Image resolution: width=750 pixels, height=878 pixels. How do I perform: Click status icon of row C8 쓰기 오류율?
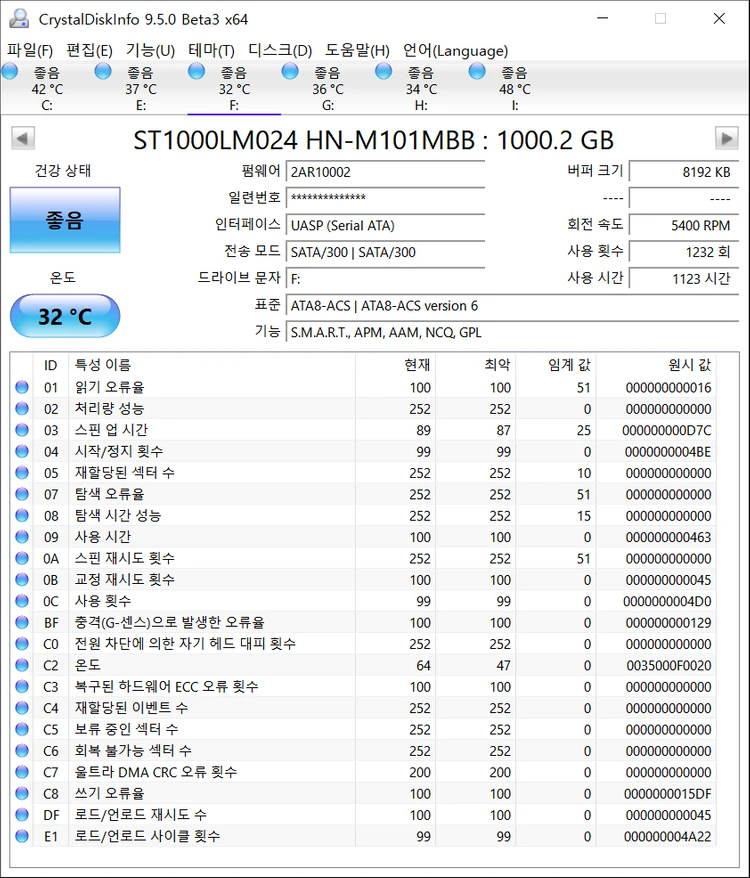22,793
